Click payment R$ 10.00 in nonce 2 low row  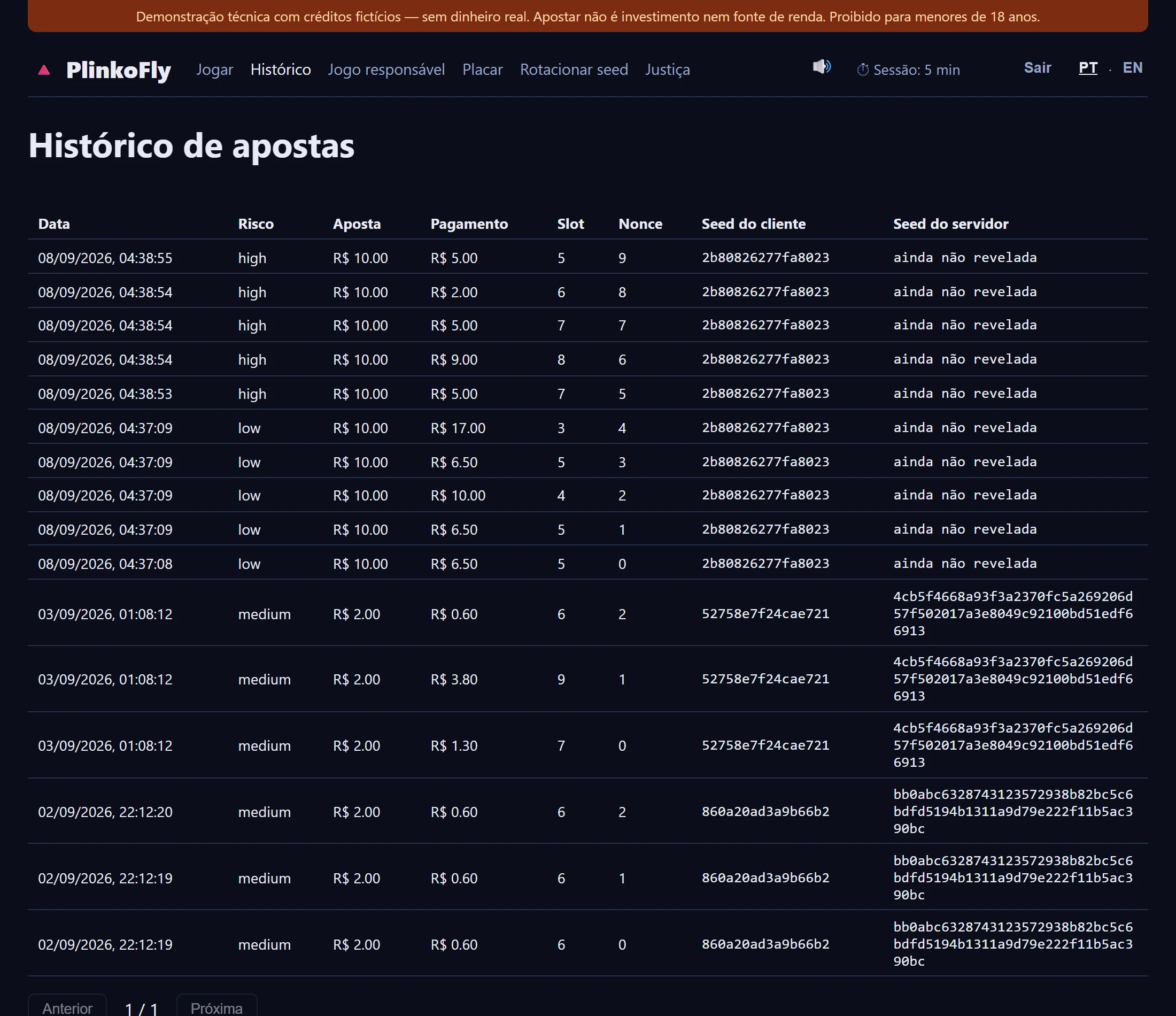pyautogui.click(x=458, y=495)
